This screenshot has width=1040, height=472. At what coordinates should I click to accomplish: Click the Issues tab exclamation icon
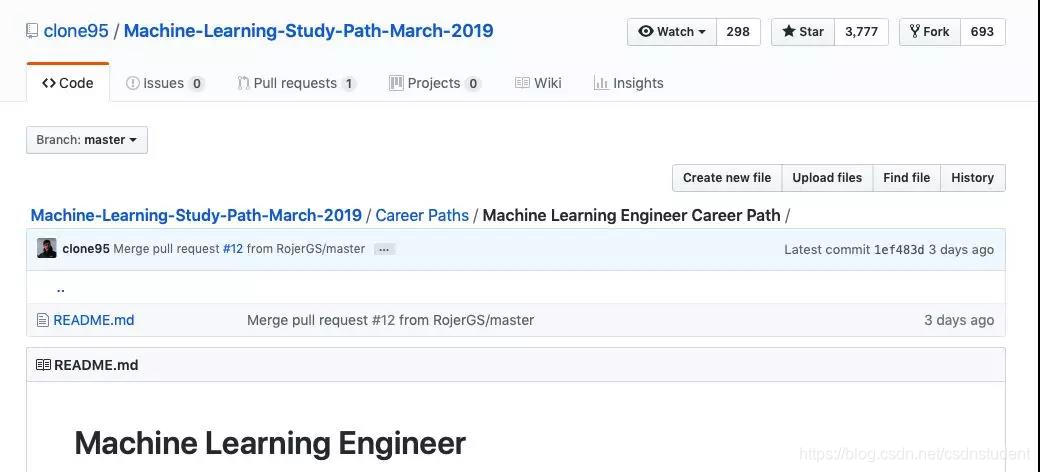click(x=133, y=83)
